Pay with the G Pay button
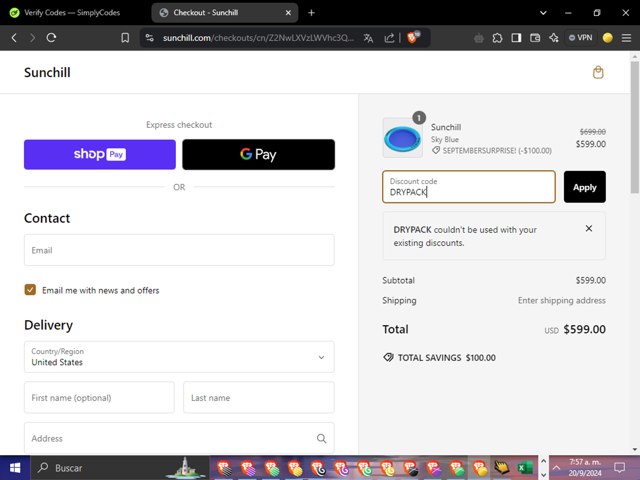The width and height of the screenshot is (640, 480). coord(258,154)
